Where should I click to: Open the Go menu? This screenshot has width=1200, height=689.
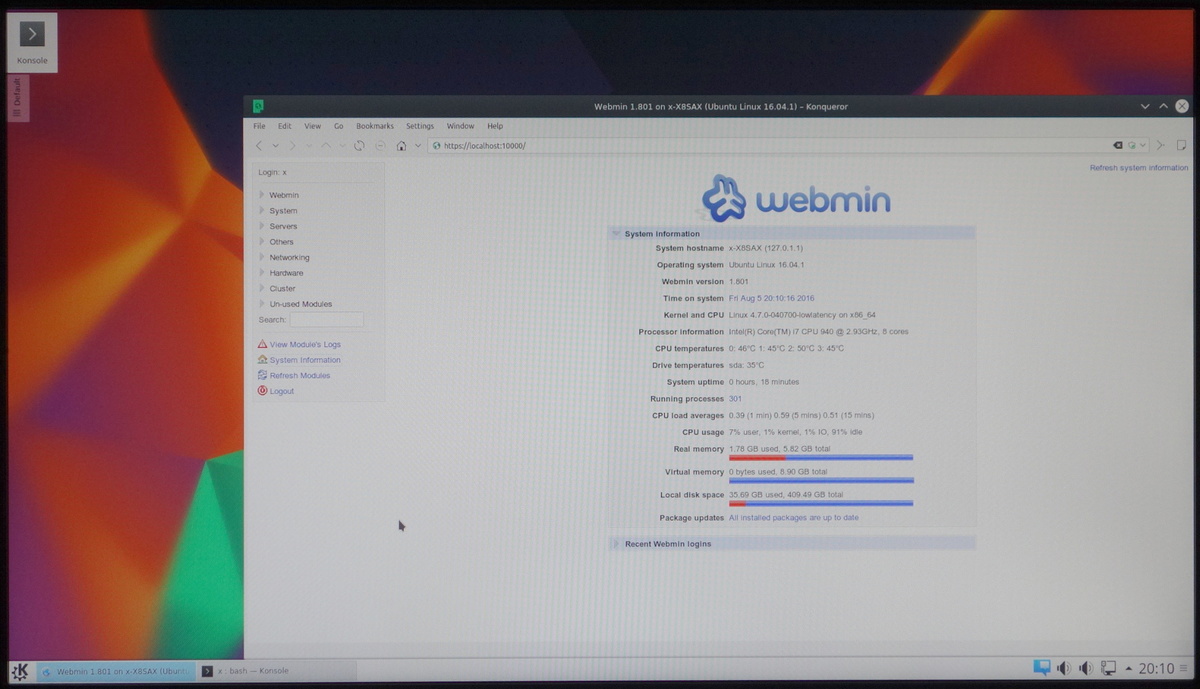(x=339, y=126)
